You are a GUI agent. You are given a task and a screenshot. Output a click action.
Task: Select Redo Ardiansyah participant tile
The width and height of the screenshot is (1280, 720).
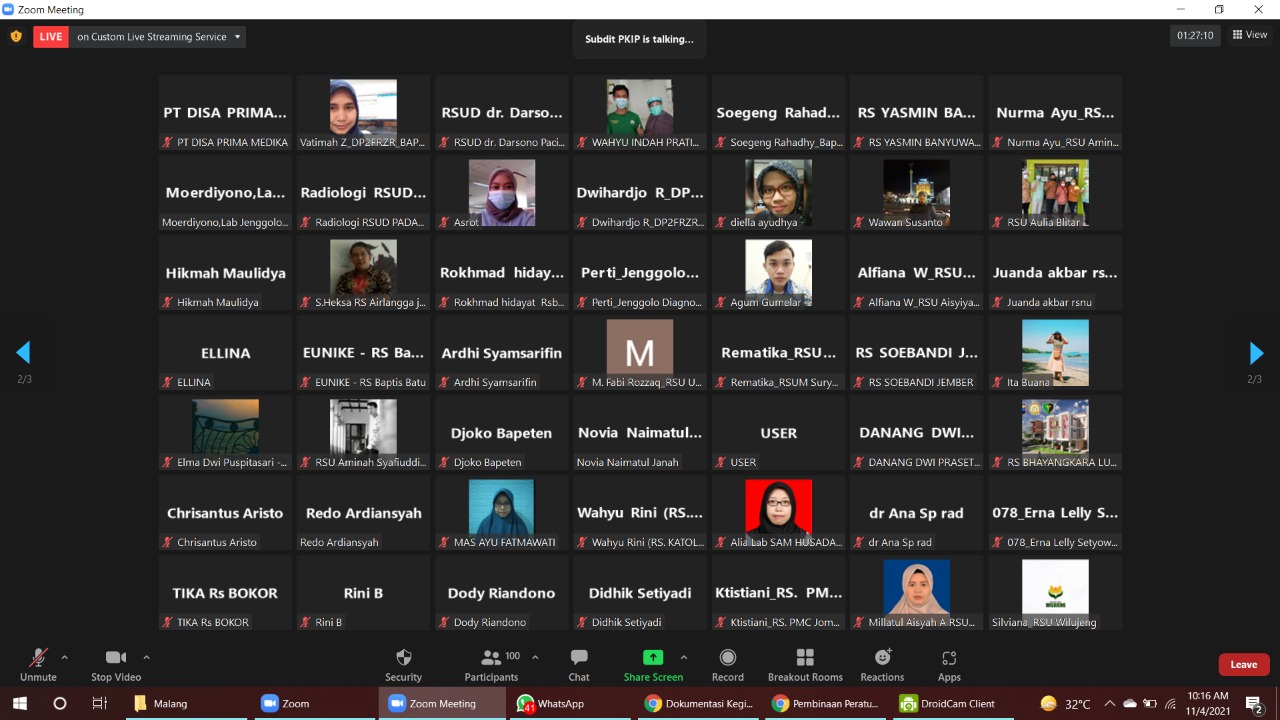363,513
